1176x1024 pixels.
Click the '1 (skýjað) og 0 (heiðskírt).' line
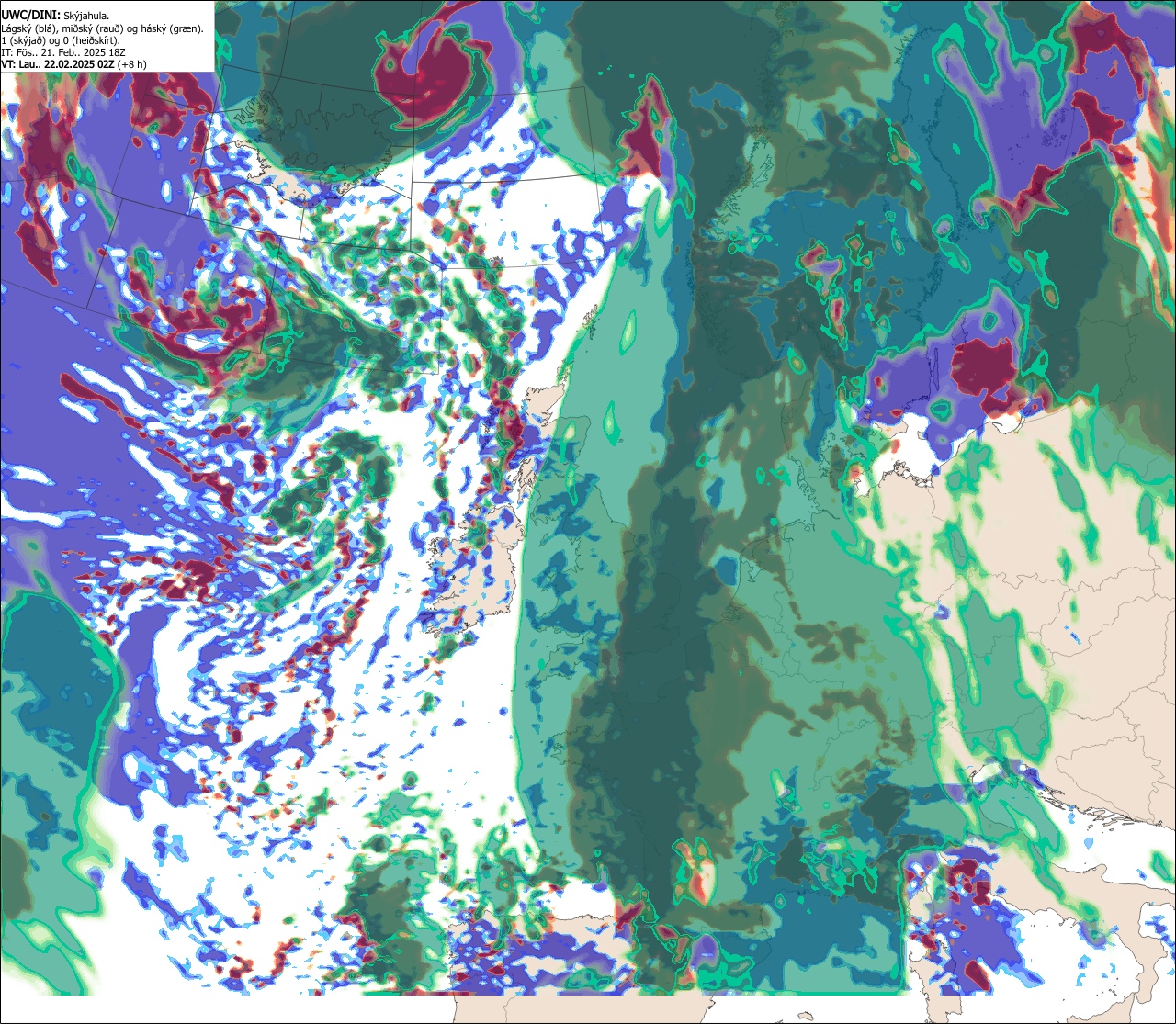61,40
